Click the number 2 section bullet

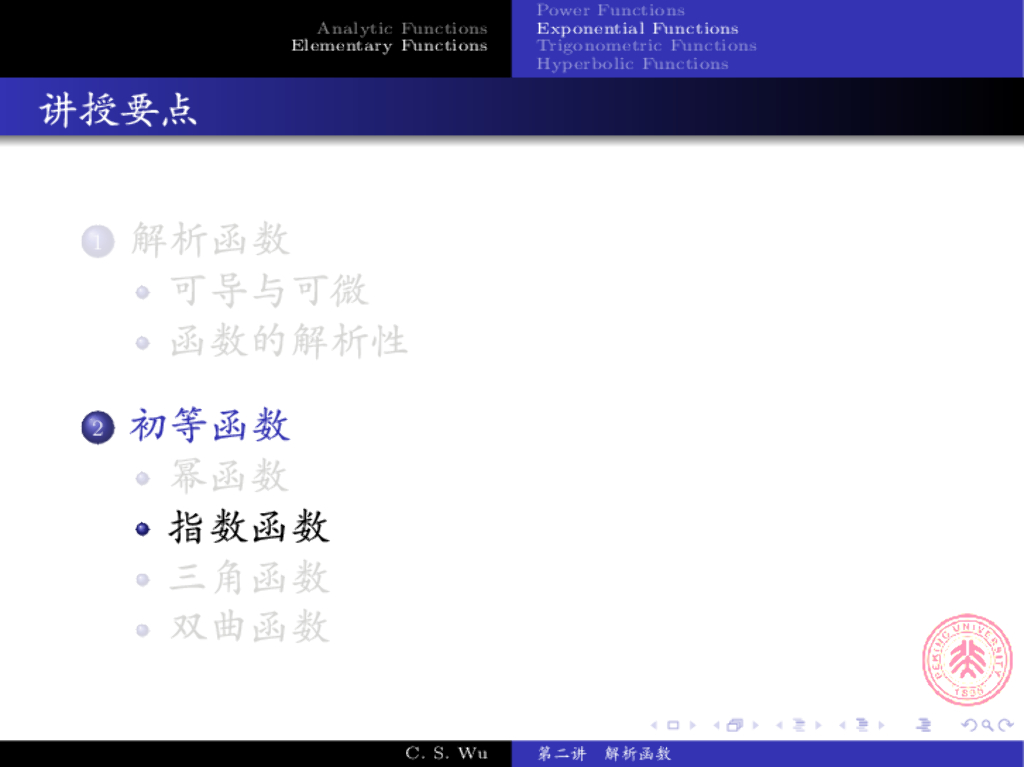[x=97, y=428]
